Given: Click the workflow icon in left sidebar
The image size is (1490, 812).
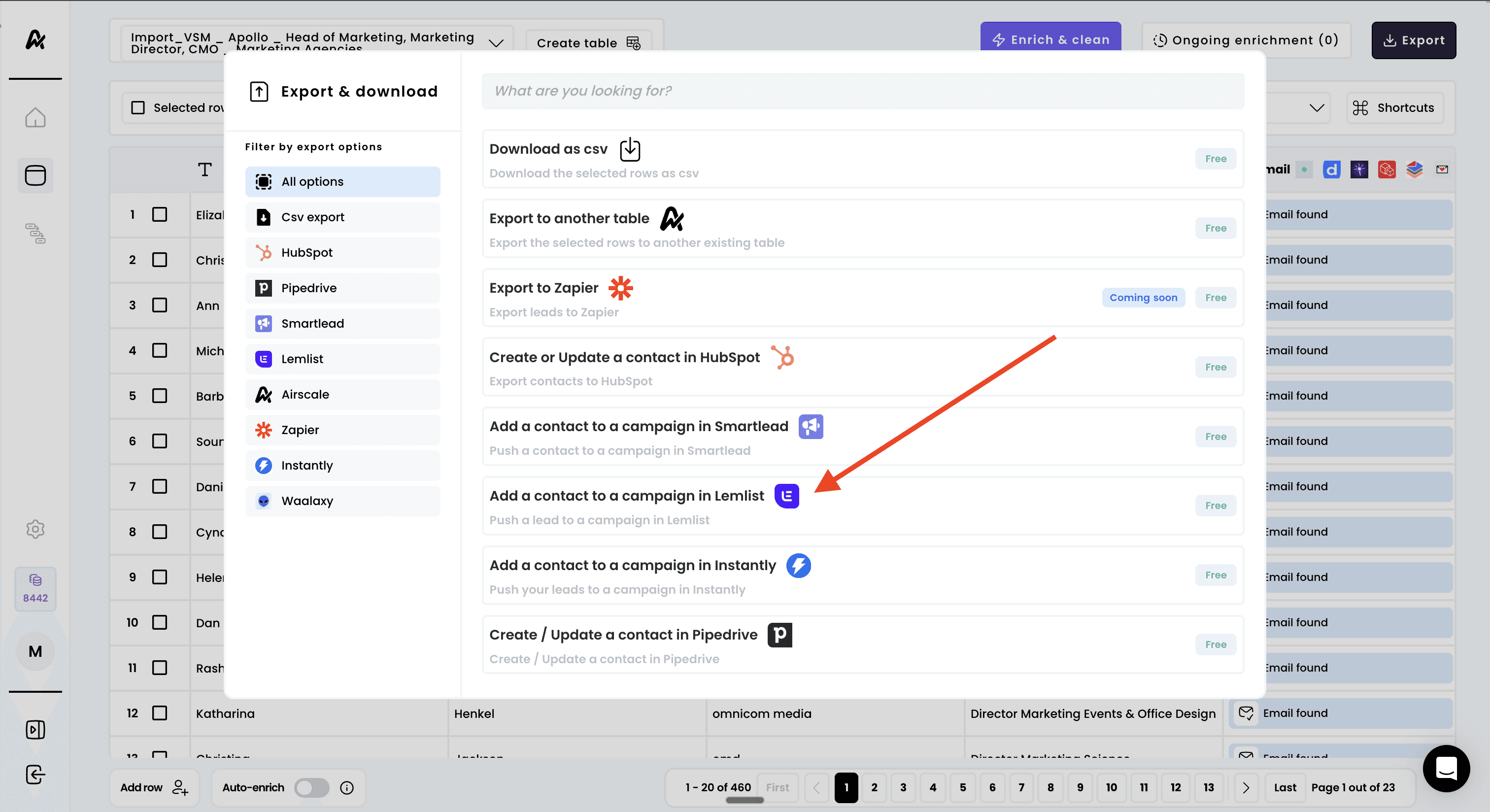Looking at the screenshot, I should pyautogui.click(x=35, y=233).
